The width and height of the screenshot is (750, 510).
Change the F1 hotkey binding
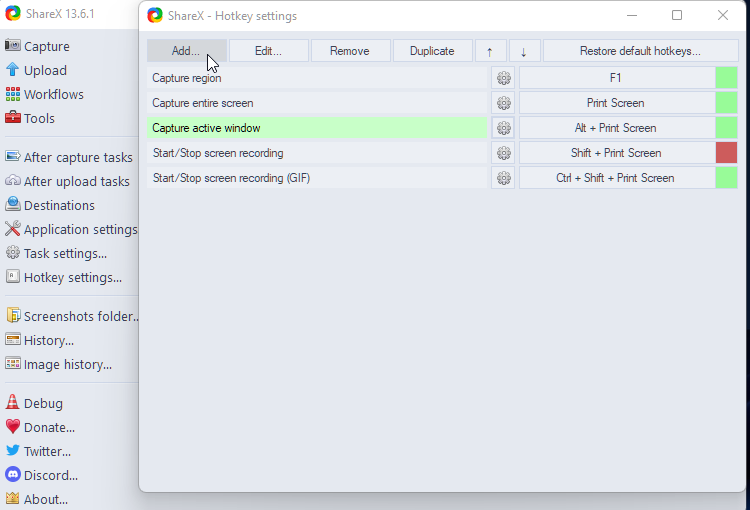617,78
